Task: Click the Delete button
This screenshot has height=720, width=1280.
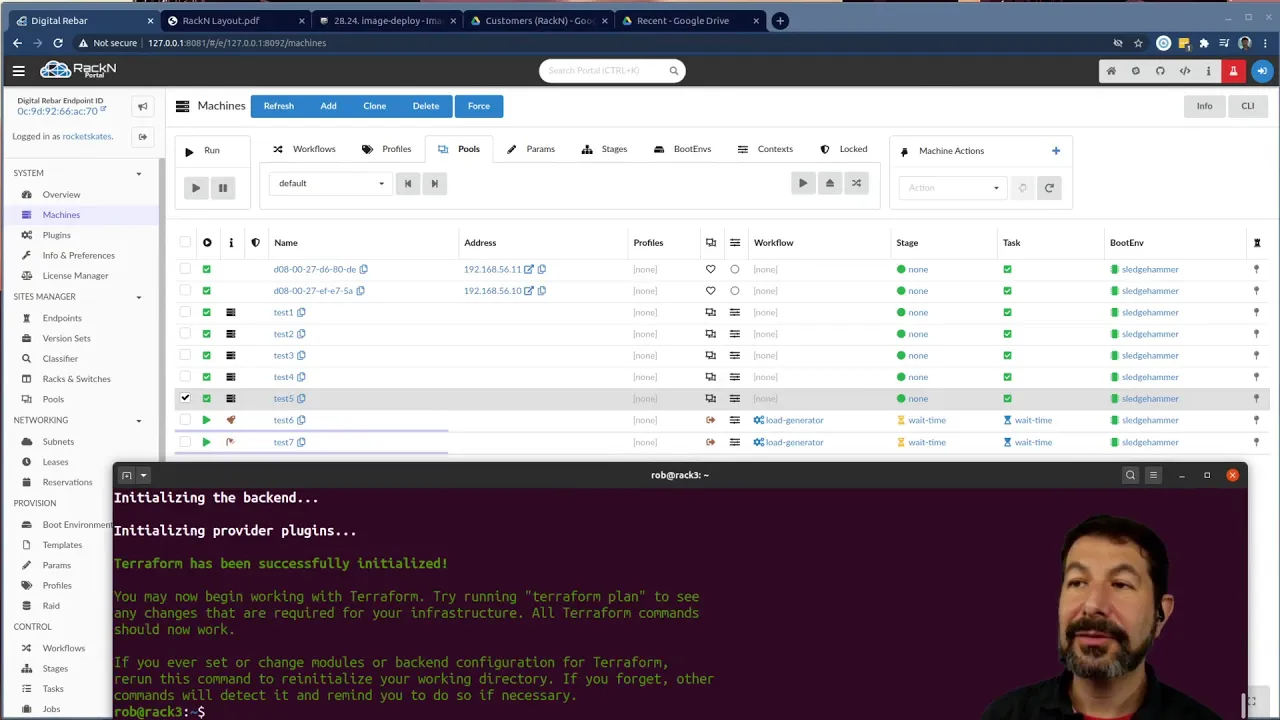Action: (x=425, y=106)
